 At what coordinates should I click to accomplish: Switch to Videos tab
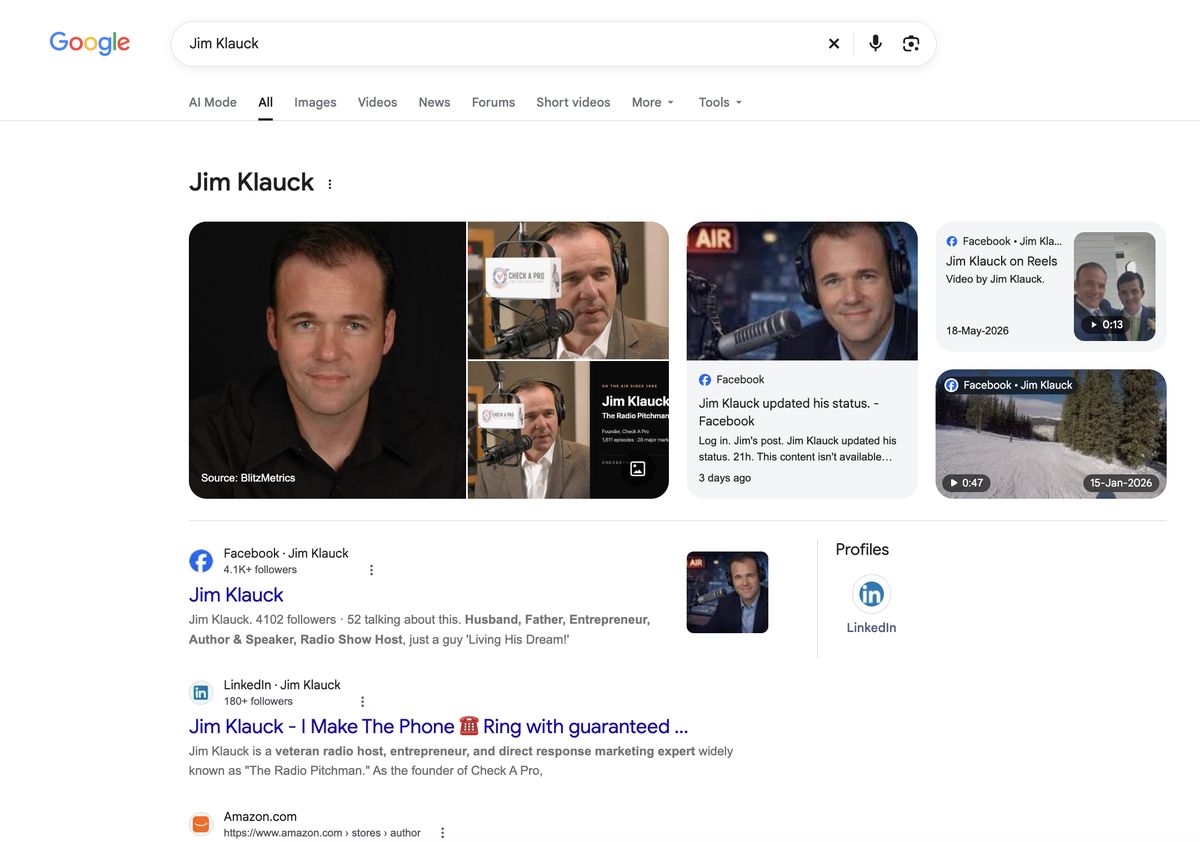(x=377, y=102)
